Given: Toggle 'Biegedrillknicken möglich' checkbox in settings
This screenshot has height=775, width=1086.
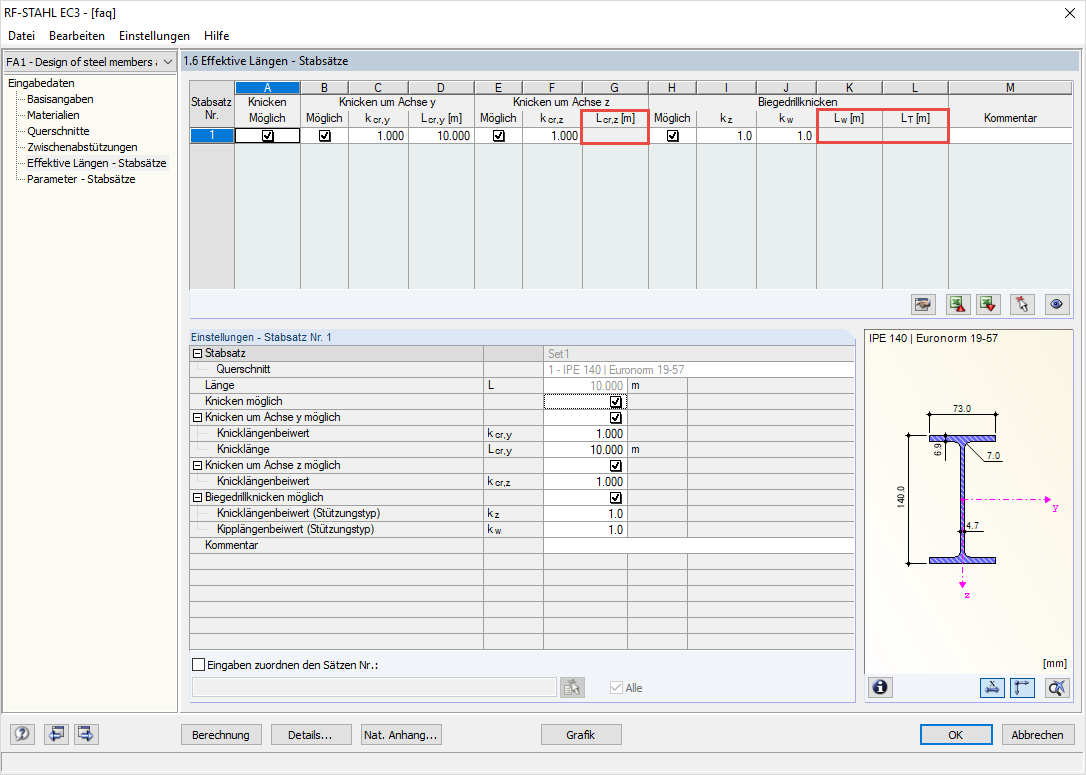Looking at the screenshot, I should [x=615, y=497].
